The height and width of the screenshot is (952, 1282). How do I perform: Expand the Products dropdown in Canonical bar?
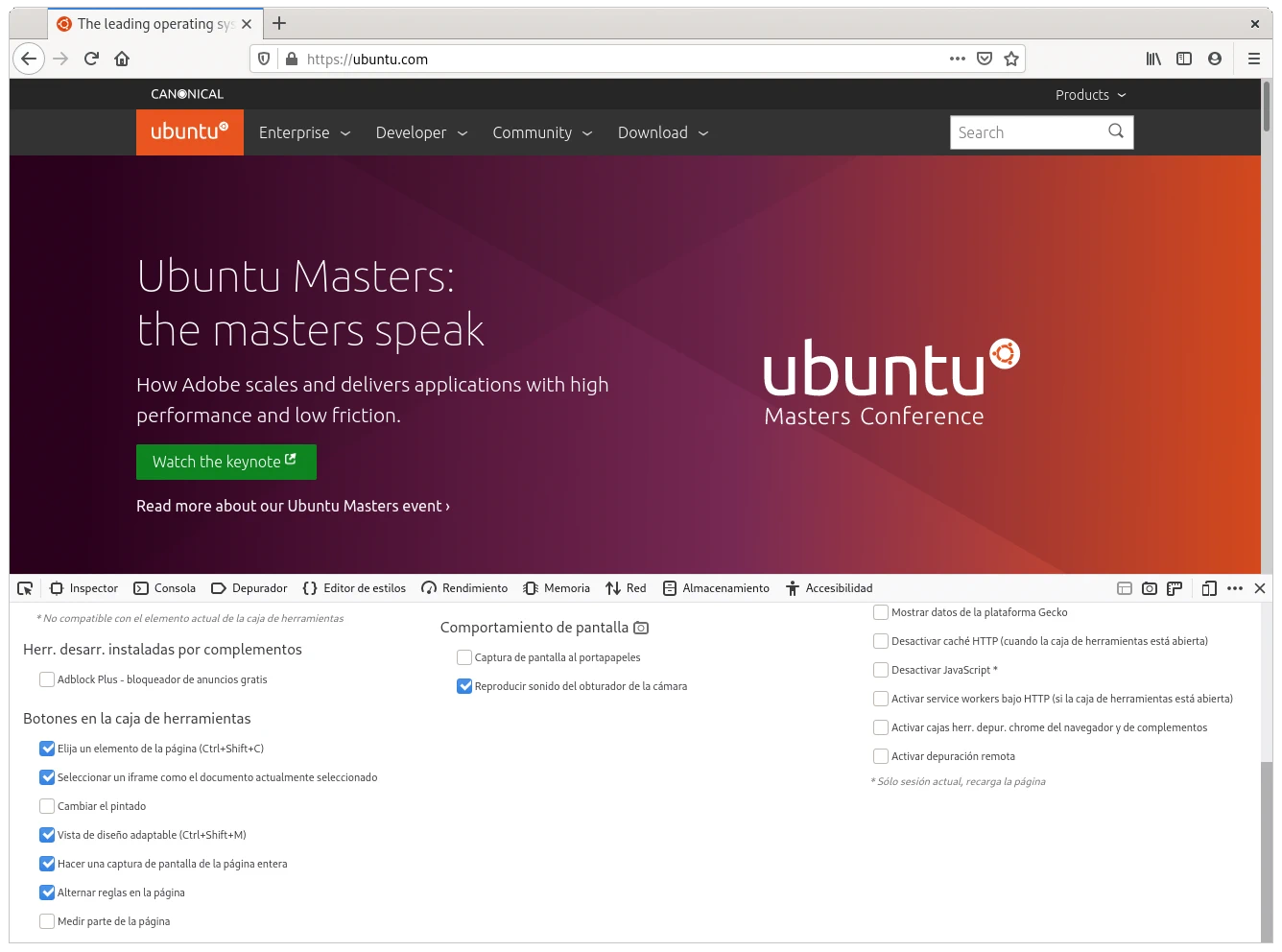click(x=1090, y=95)
